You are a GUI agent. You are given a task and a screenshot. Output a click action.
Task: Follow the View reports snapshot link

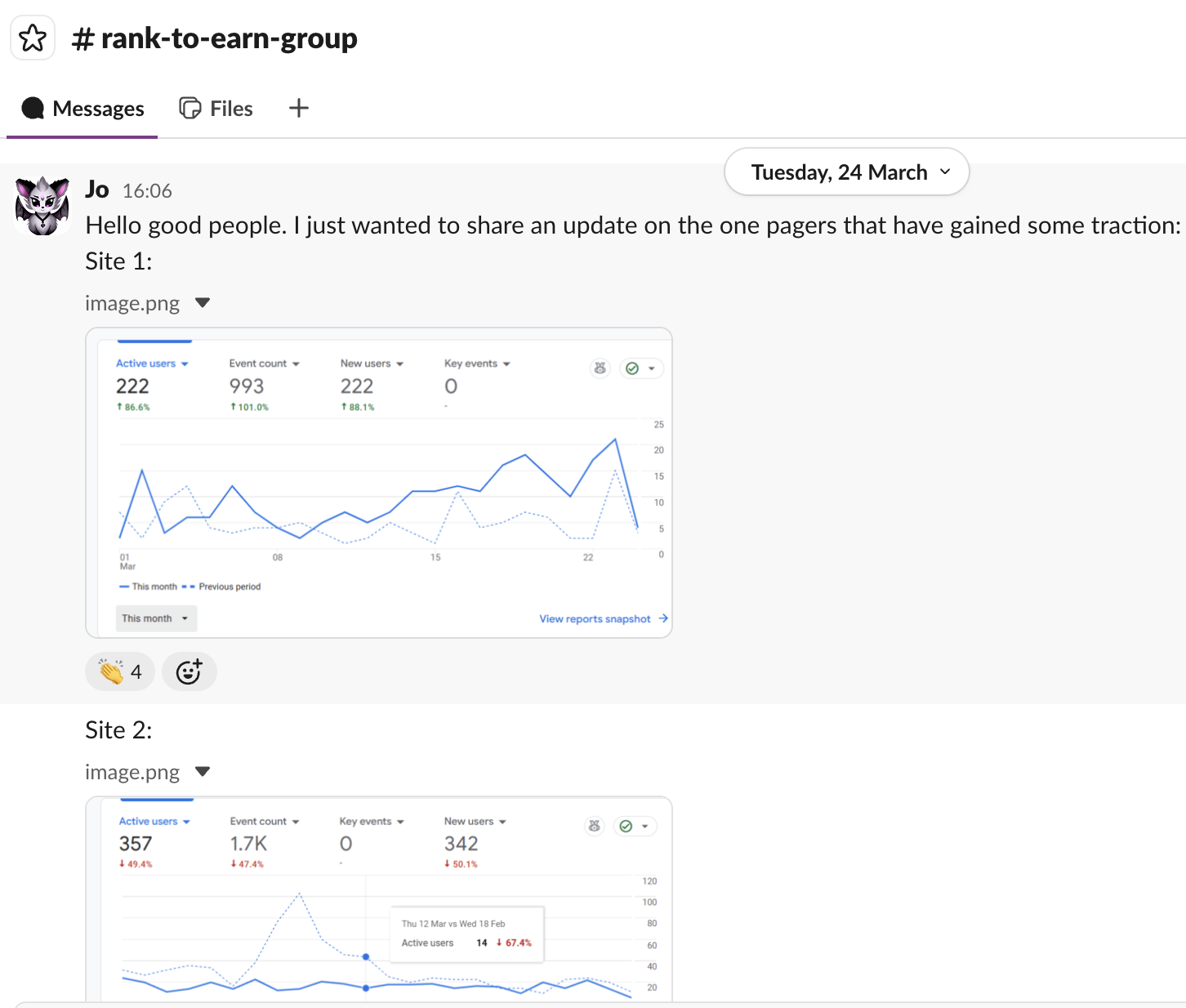[604, 618]
